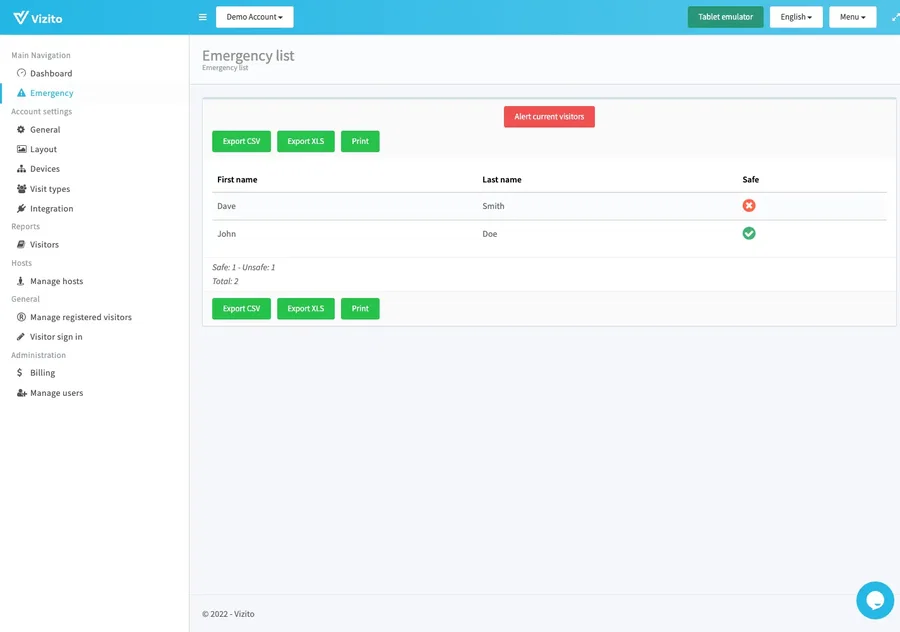The width and height of the screenshot is (900, 632).
Task: Click the top Export CSV button
Action: tap(241, 142)
